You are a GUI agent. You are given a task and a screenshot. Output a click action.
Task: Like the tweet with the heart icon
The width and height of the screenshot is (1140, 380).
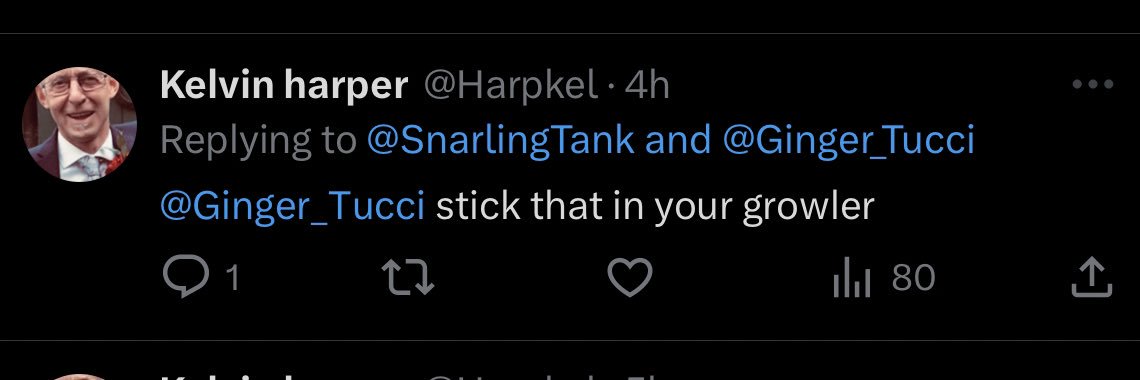point(630,278)
